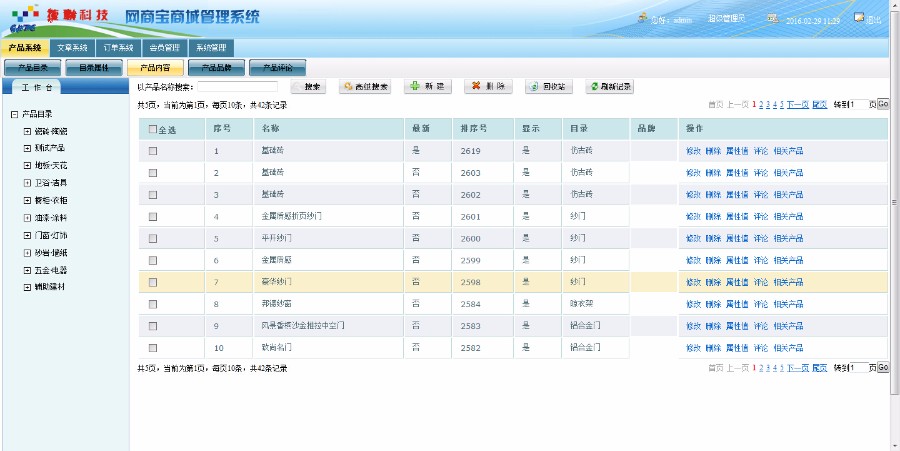Viewport: 900px width, 451px height.
Task: Click the page-jump field above the table
Action: pyautogui.click(x=859, y=104)
